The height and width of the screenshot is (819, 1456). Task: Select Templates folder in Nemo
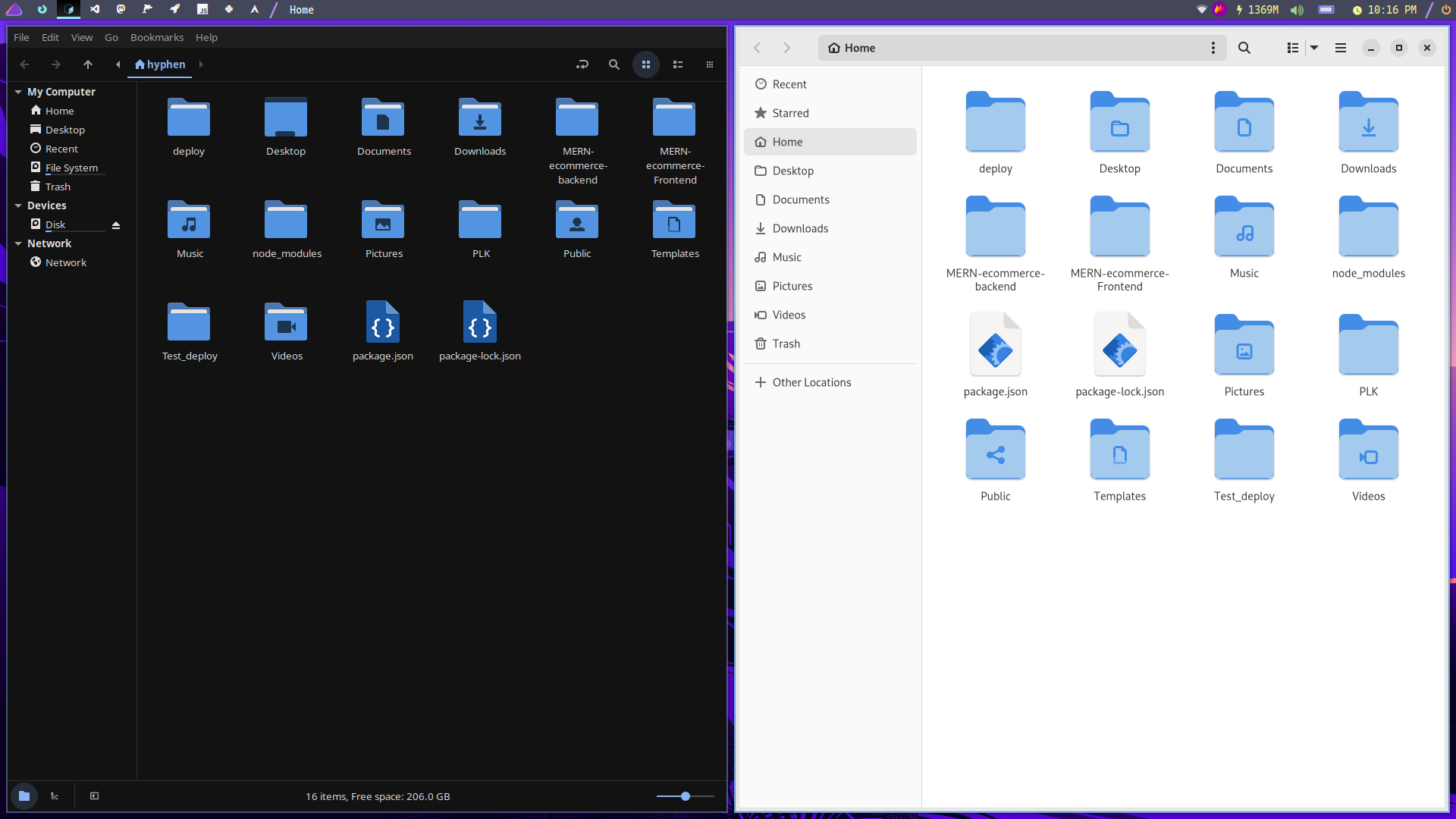[x=675, y=229]
